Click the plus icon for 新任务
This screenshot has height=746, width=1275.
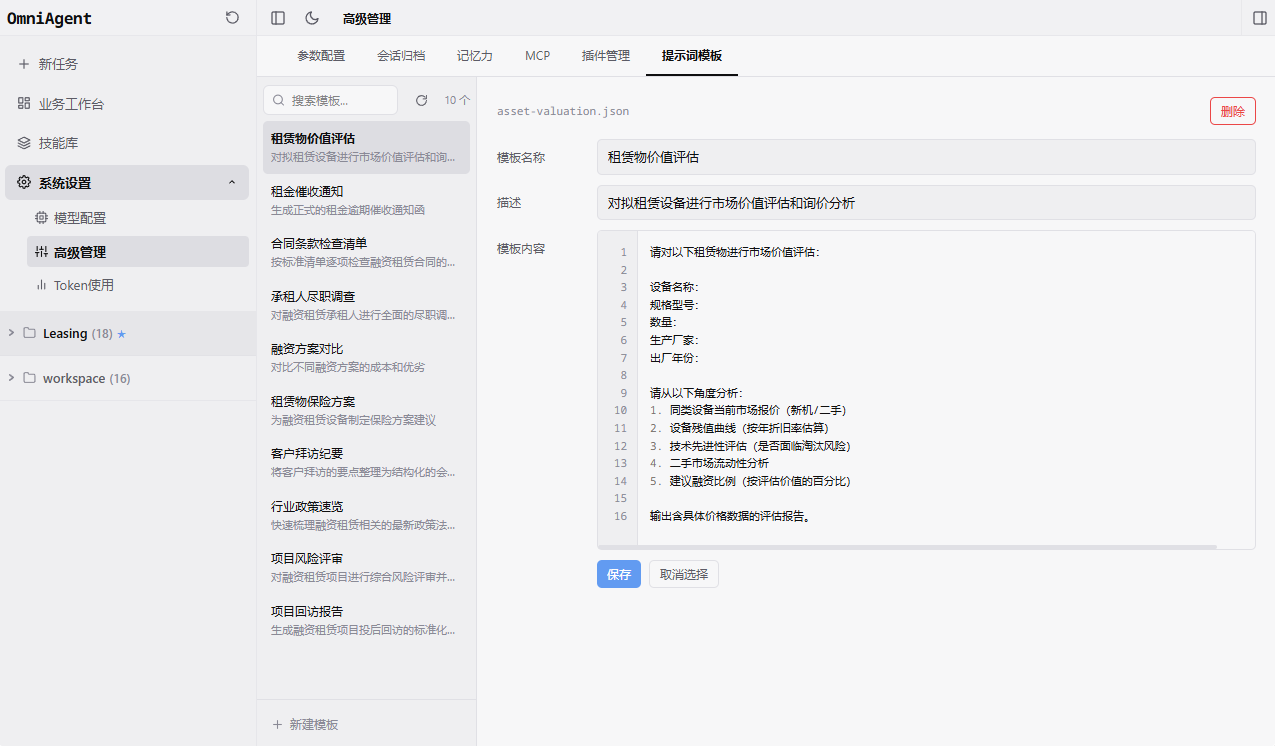[24, 64]
